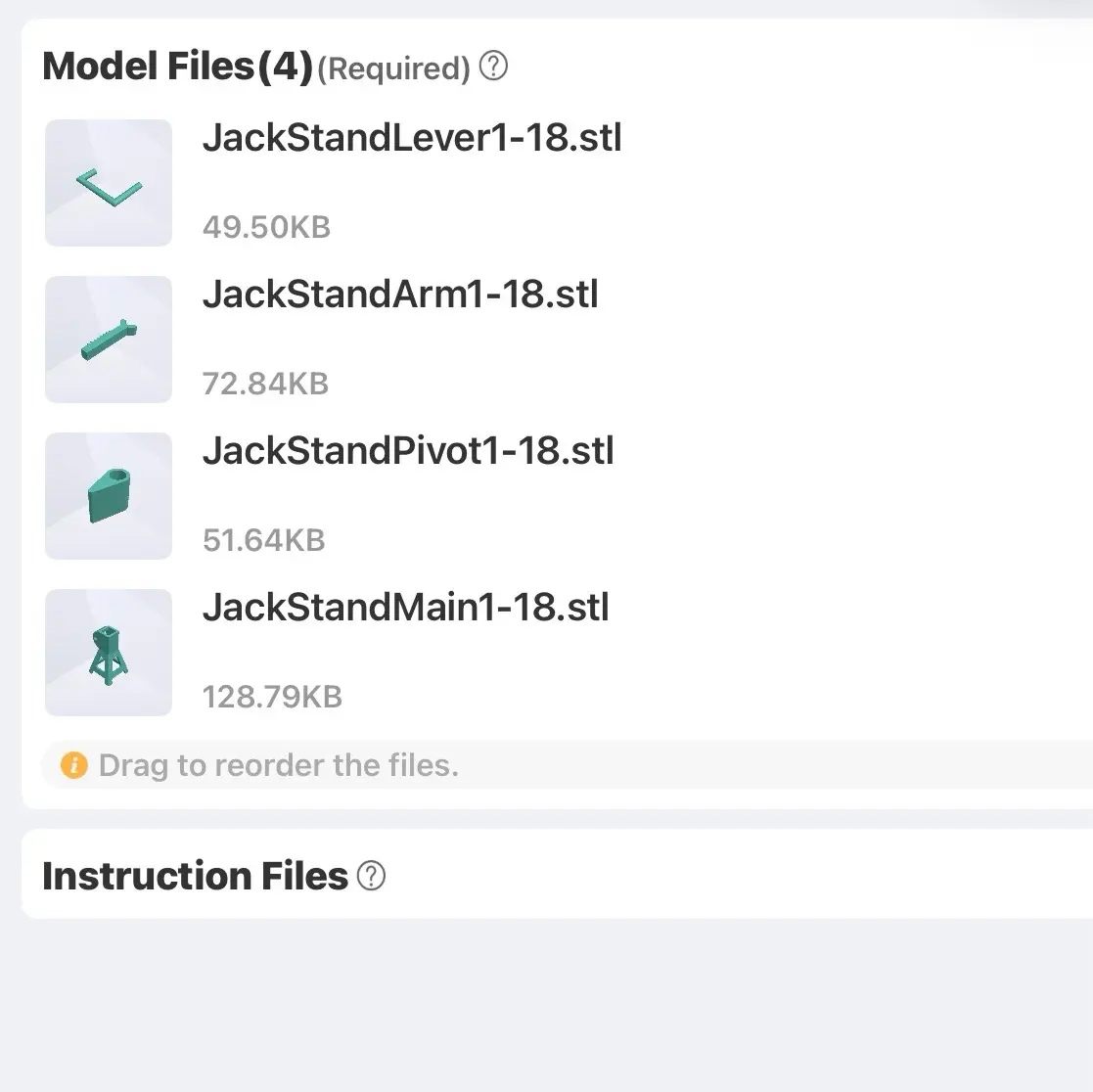The image size is (1093, 1092).
Task: Select the JackStandMain1-18 model thumbnail
Action: [x=108, y=653]
